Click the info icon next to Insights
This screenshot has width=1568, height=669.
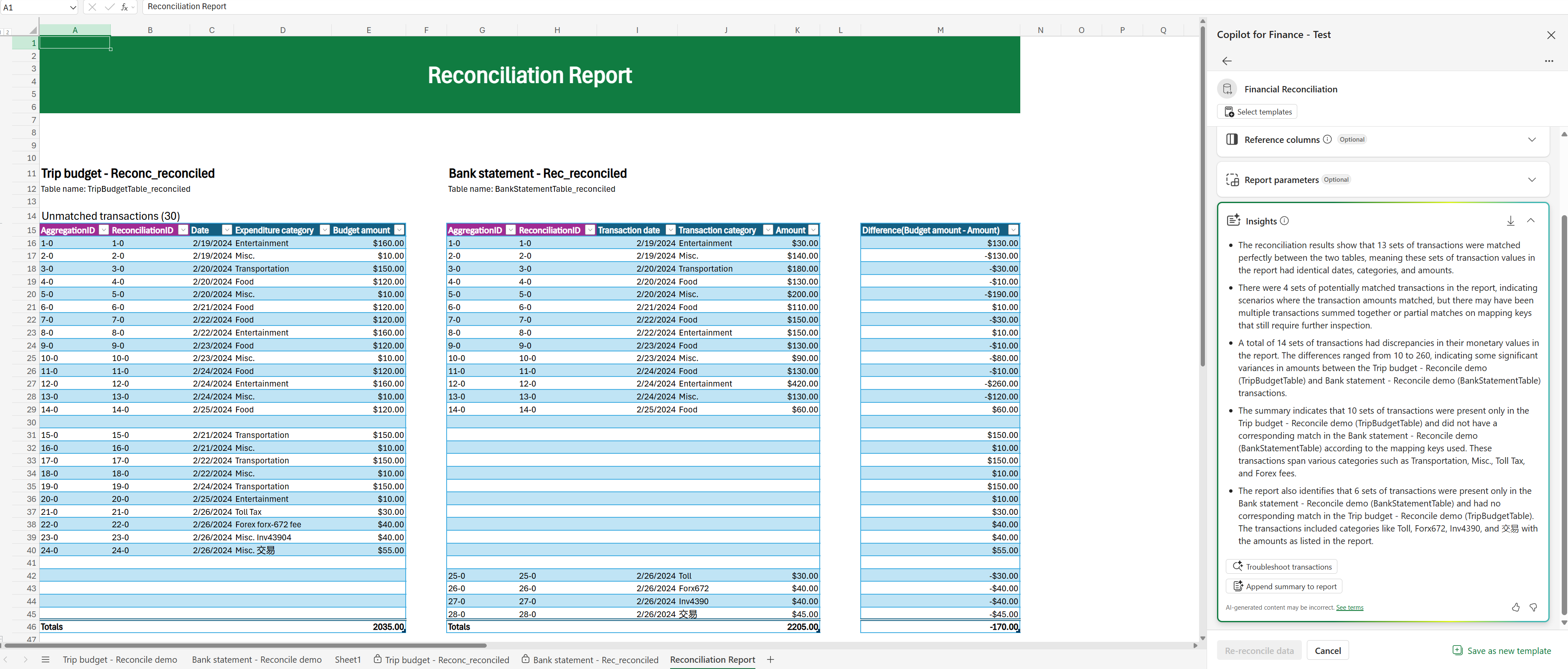[x=1284, y=221]
